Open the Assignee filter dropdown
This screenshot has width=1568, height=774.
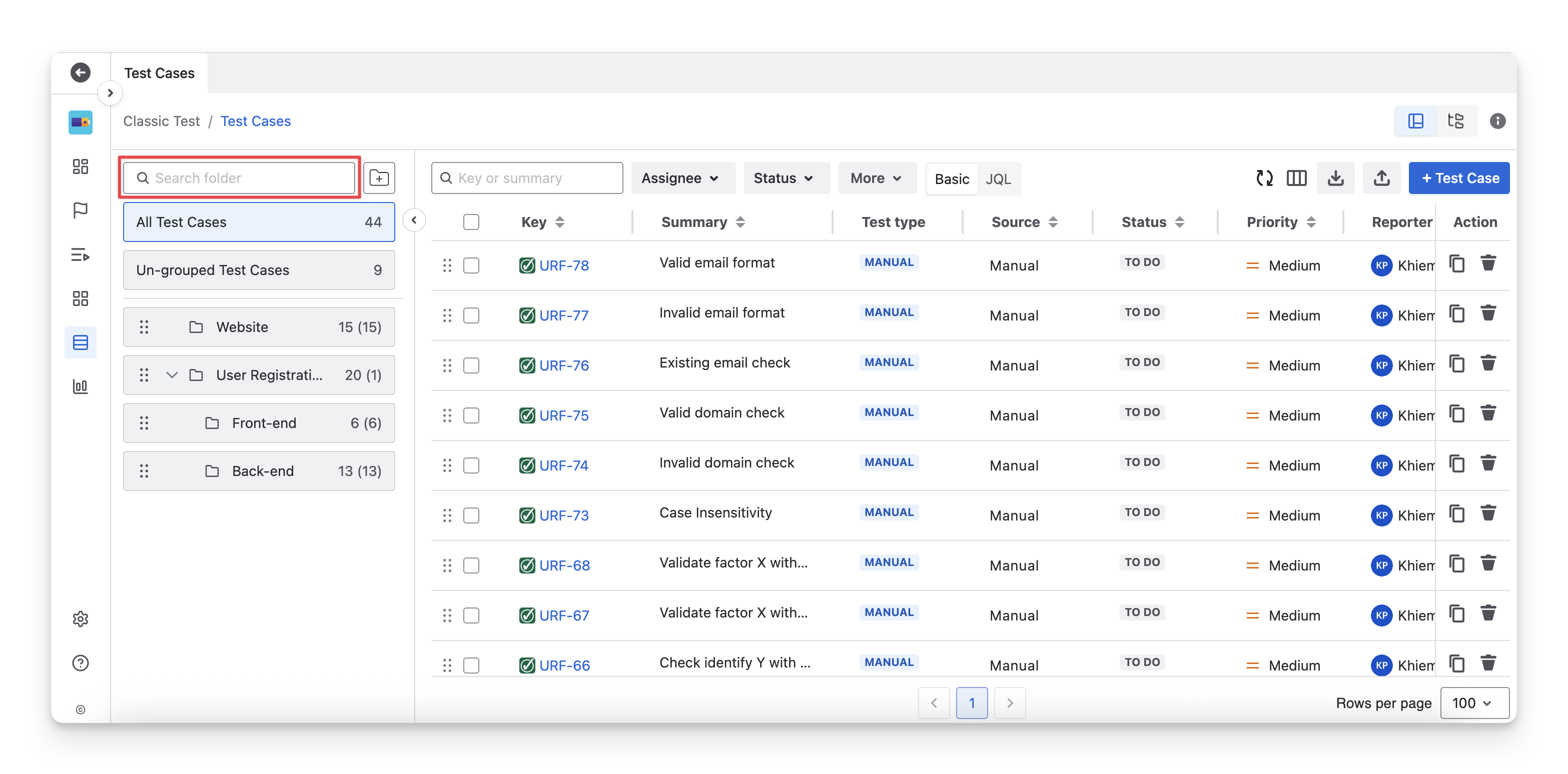(x=680, y=177)
